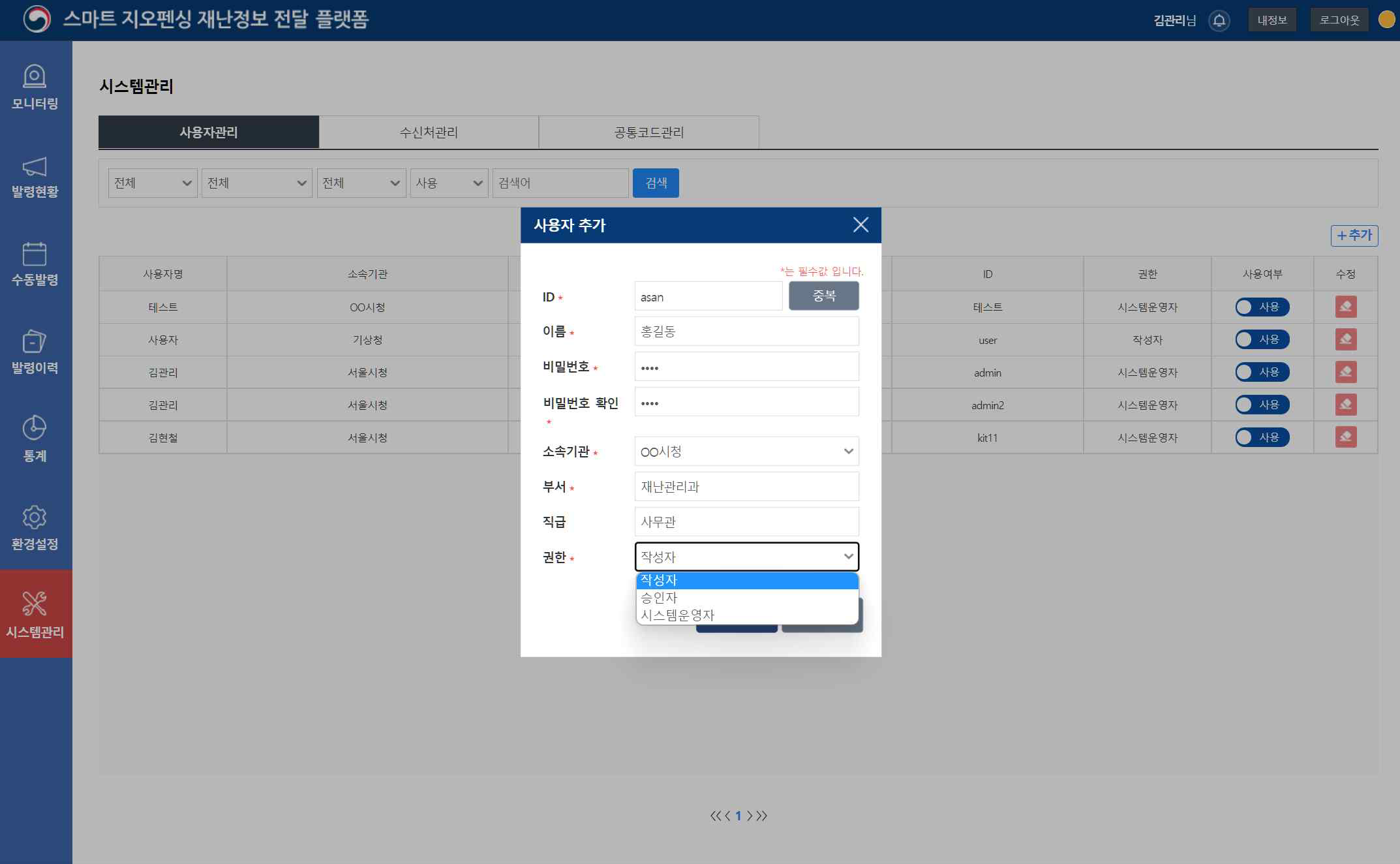Open the first 전체 filter dropdown
Screen dimensions: 1400x864
(x=153, y=183)
